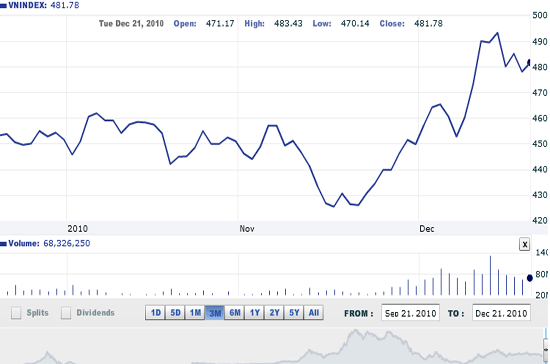Screen dimensions: 550x364
Task: Click the Nov axis label
Action: click(247, 229)
